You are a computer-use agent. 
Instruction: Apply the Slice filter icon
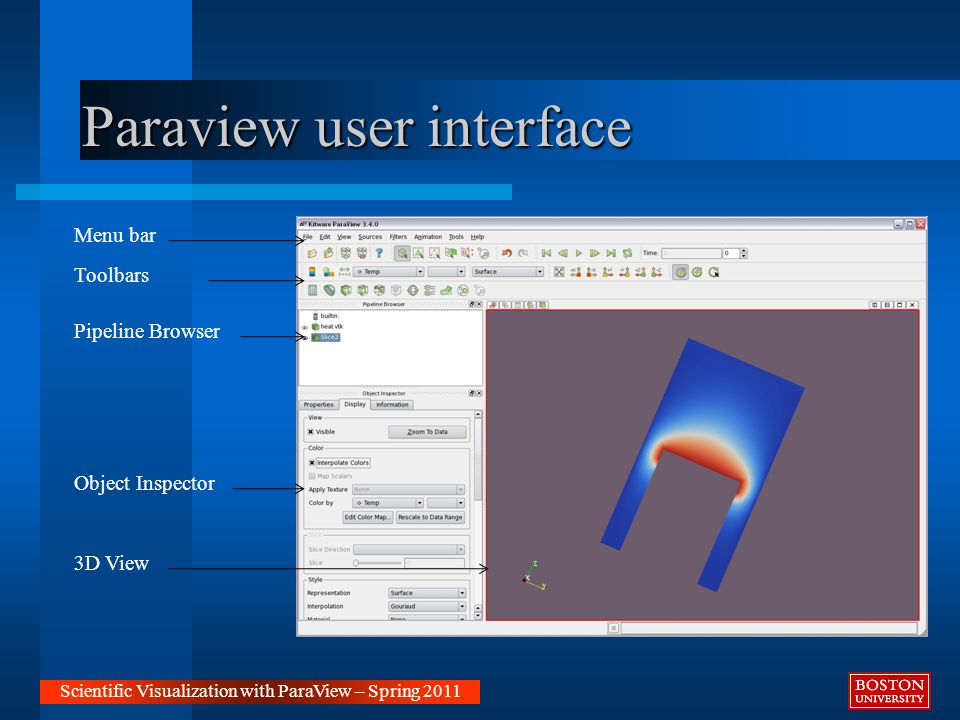[363, 290]
